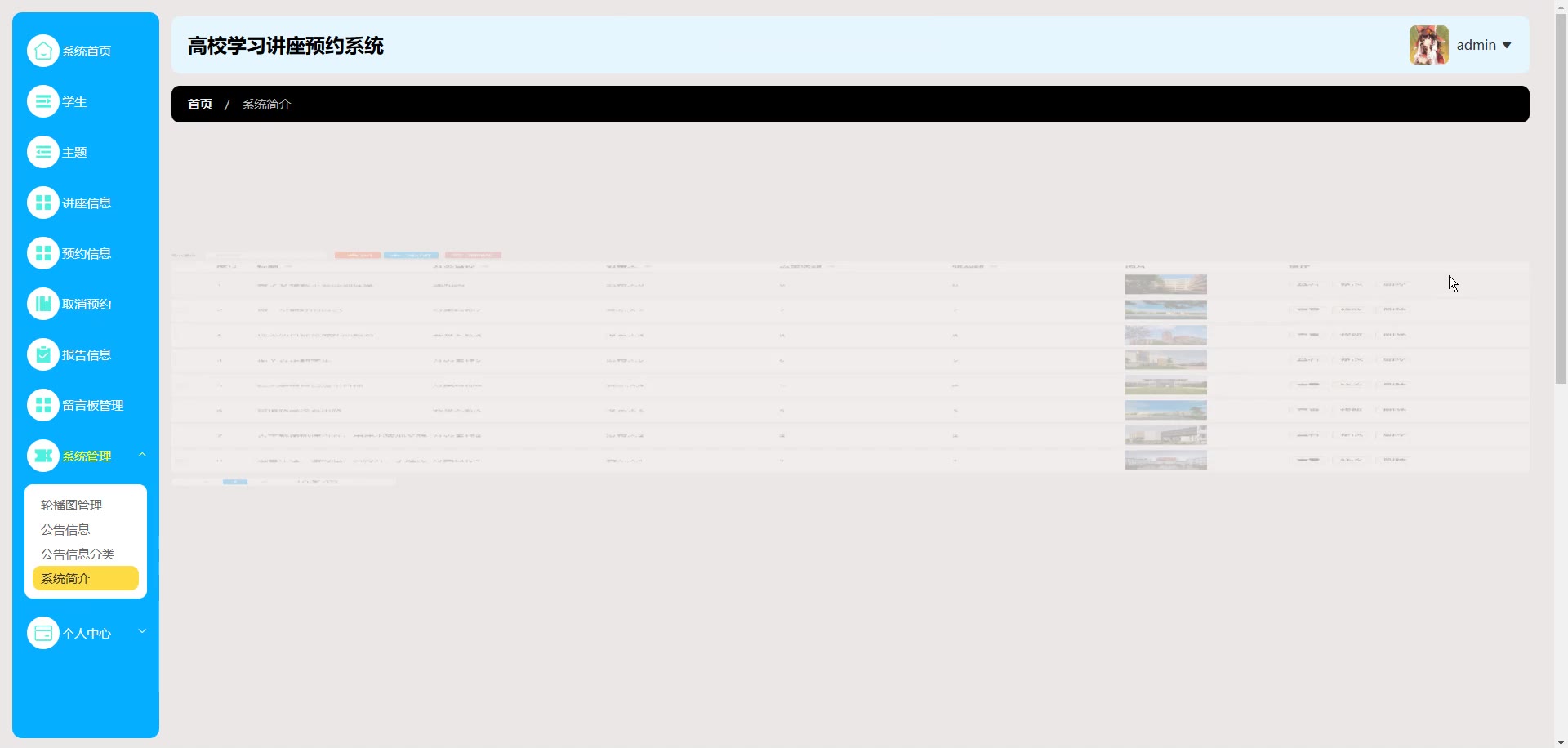Screen dimensions: 1568x748
Task: Open the 留言板管理 grid icon
Action: pos(43,405)
